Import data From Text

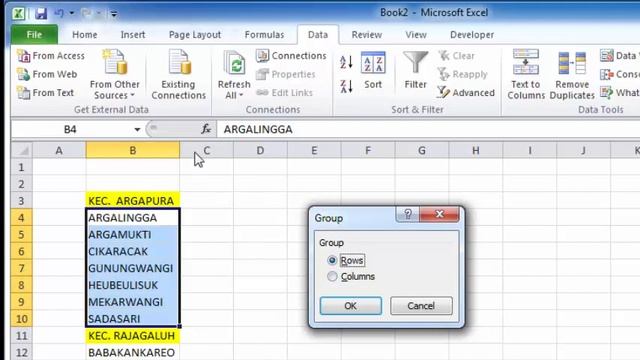point(46,93)
